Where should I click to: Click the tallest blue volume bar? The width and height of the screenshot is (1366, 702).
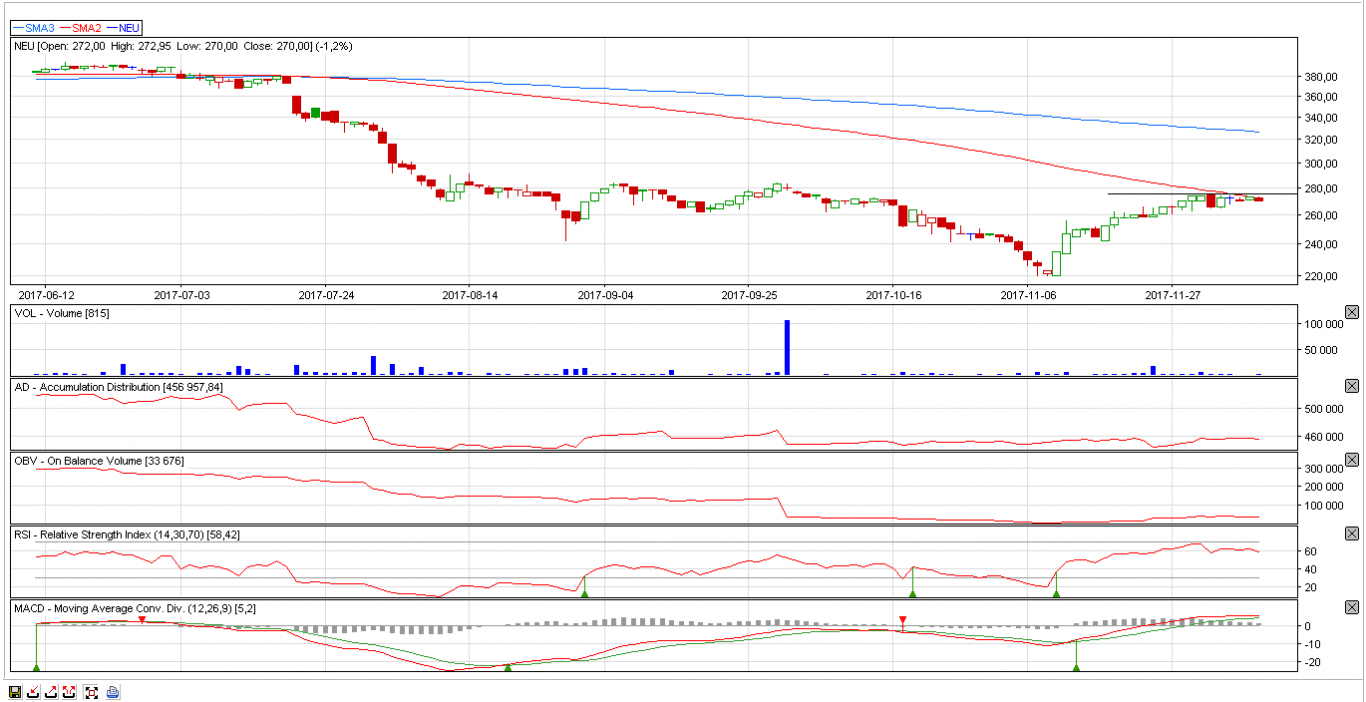(787, 347)
